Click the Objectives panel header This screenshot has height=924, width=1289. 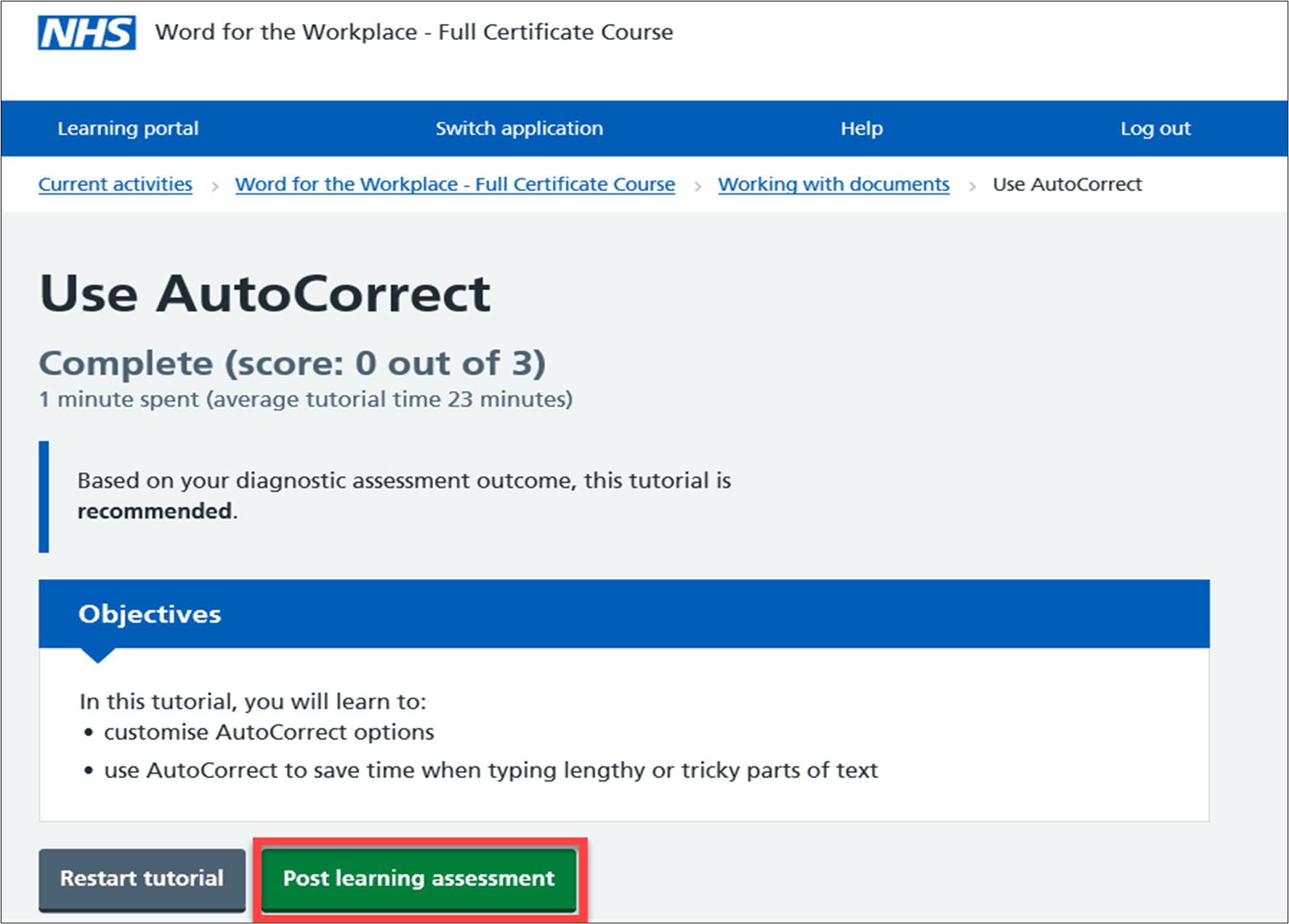624,614
